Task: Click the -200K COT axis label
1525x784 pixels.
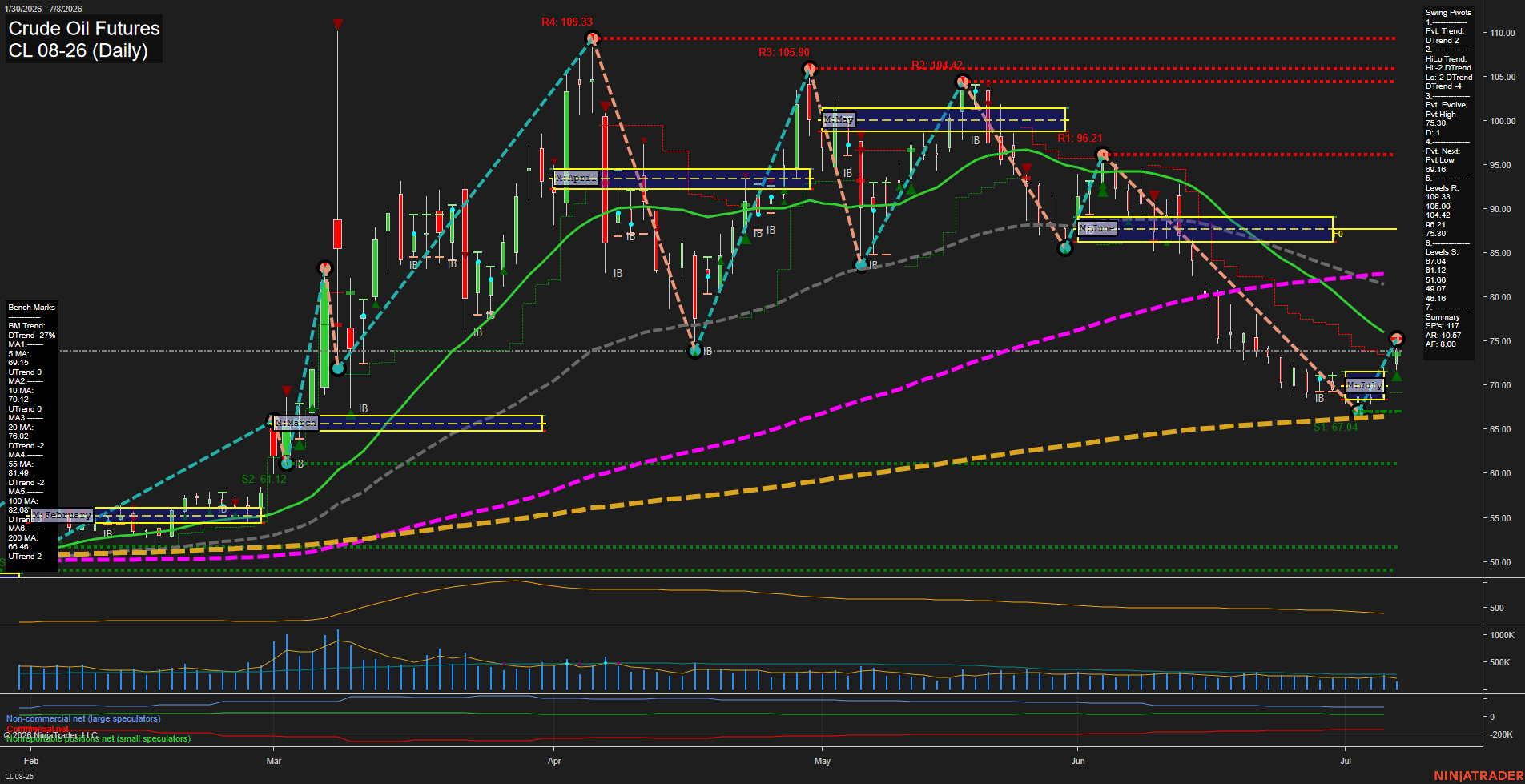Action: [x=1500, y=735]
